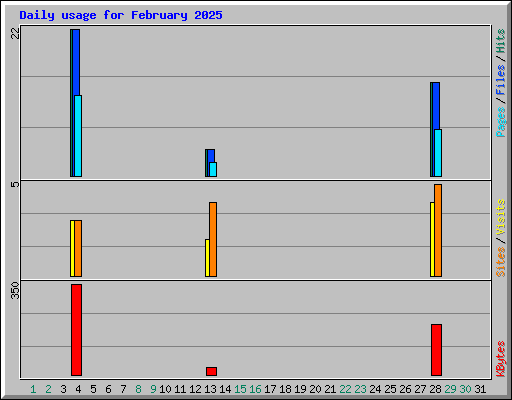The image size is (512, 400).
Task: Click the orange sites bar for day 13
Action: (x=213, y=239)
